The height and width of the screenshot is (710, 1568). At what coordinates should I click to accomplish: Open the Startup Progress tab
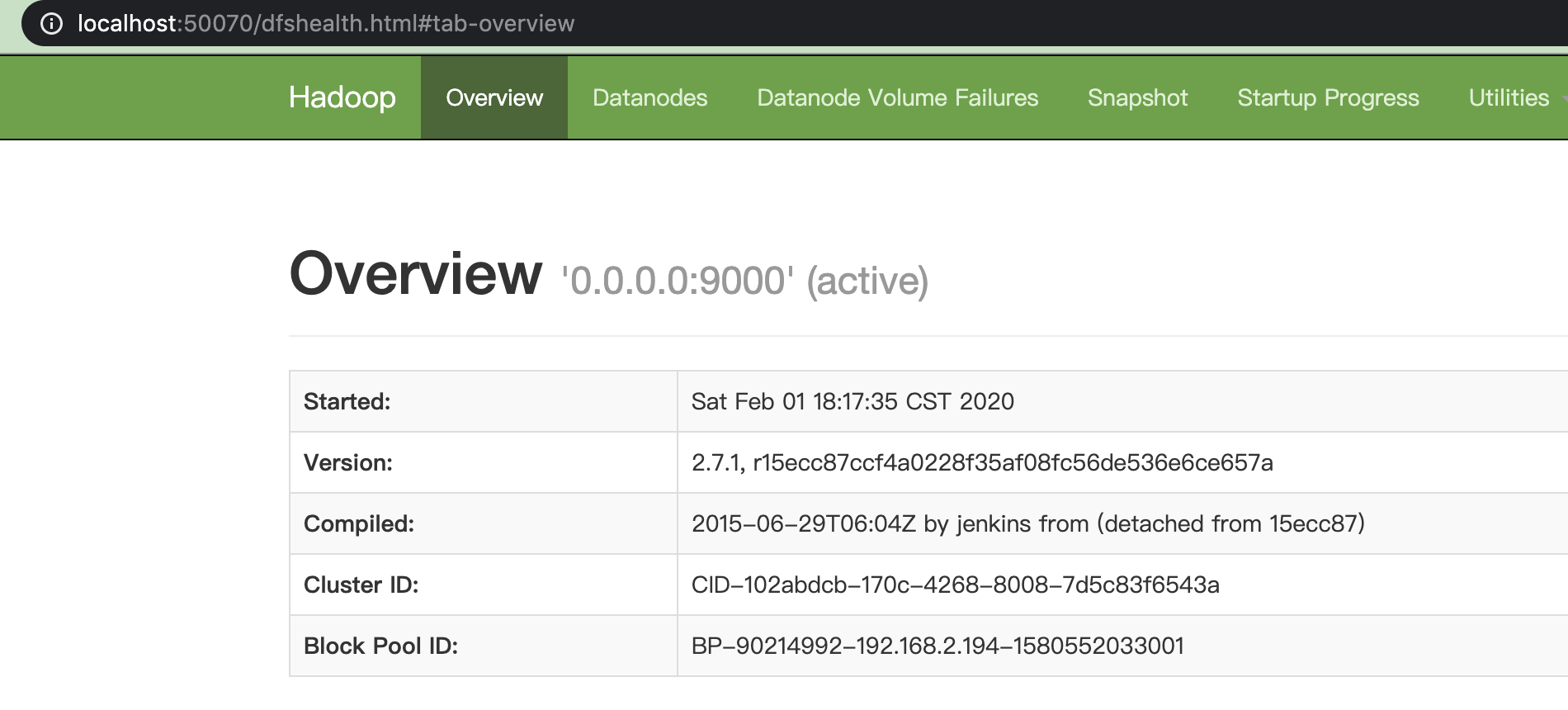[x=1328, y=97]
